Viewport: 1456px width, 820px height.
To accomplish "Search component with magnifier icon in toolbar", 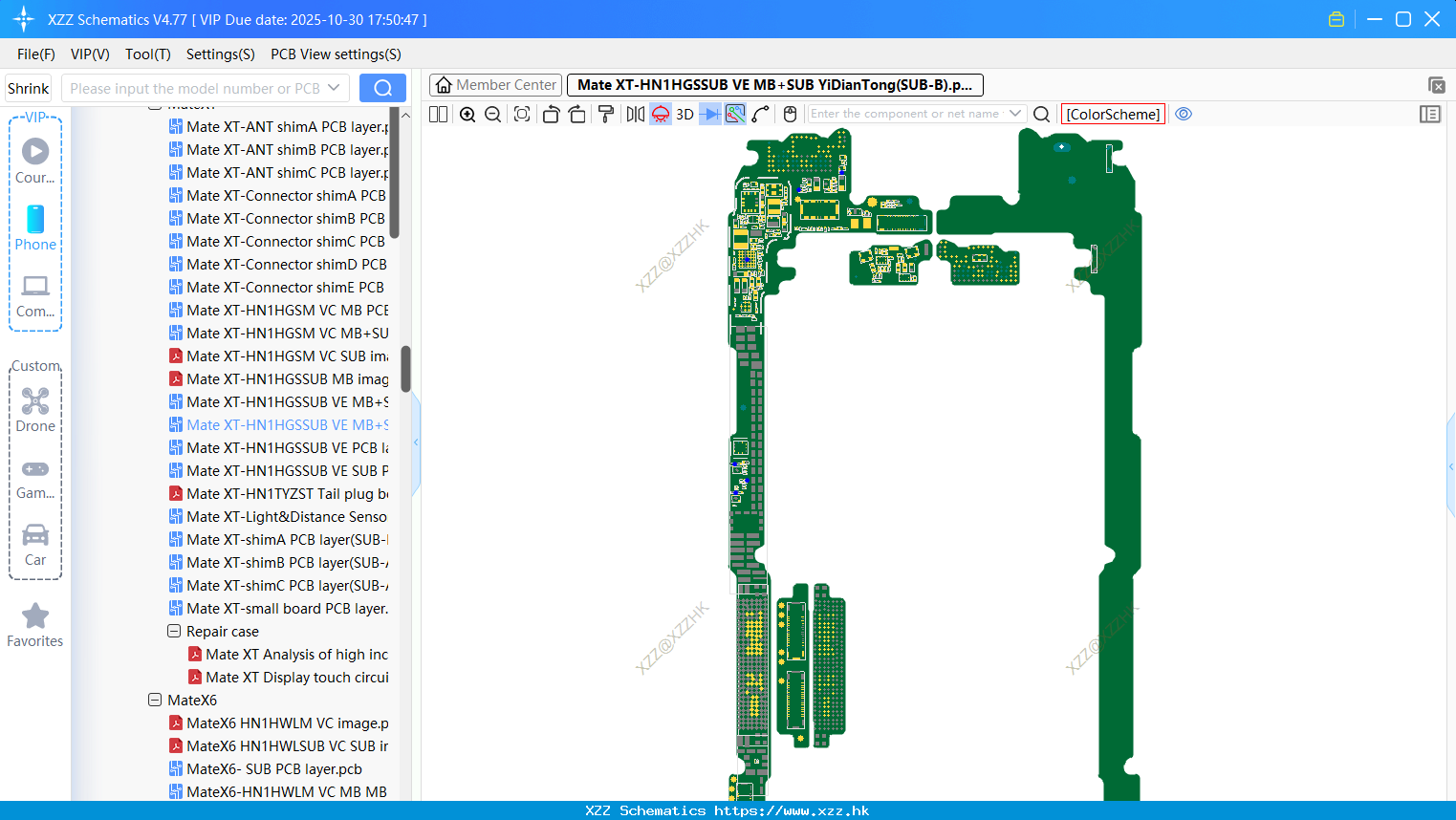I will pos(1042,114).
